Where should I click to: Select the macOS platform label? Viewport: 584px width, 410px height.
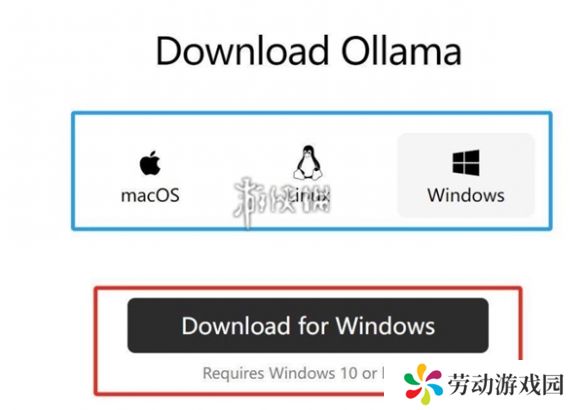click(x=150, y=196)
